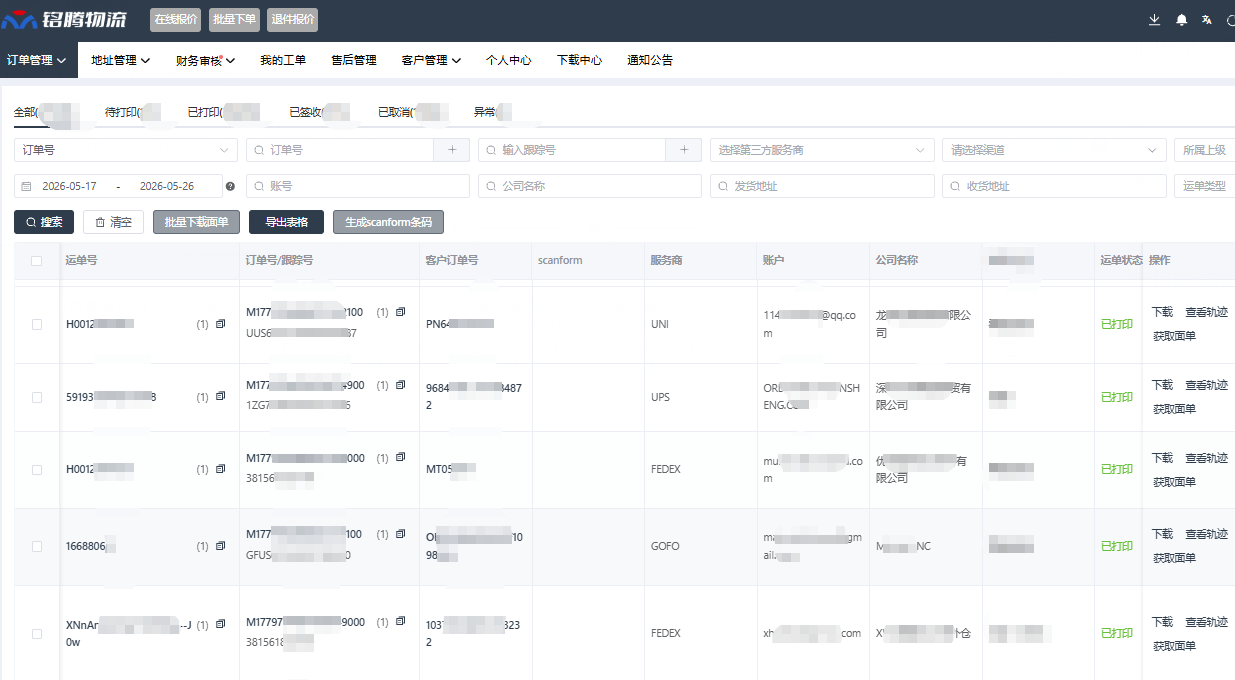1235x680 pixels.
Task: Tick the checkbox for the MT05 row
Action: 37,469
